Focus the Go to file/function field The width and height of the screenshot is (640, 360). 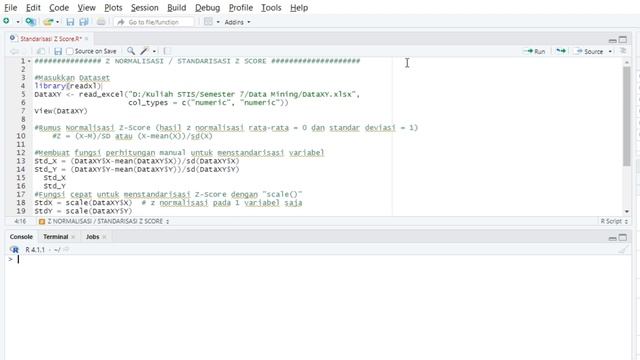154,22
